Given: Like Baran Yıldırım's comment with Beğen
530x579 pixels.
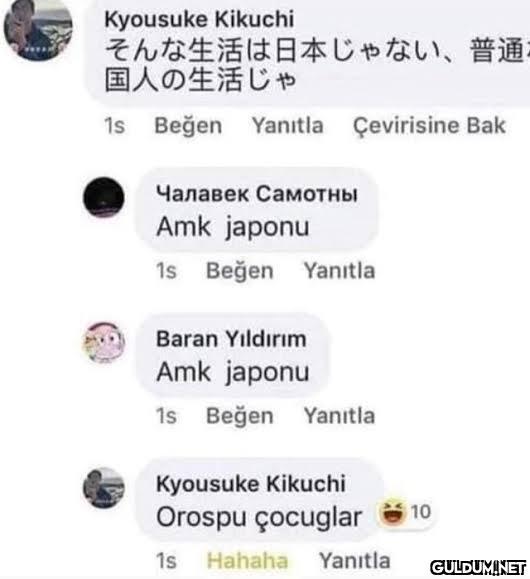Looking at the screenshot, I should (240, 416).
